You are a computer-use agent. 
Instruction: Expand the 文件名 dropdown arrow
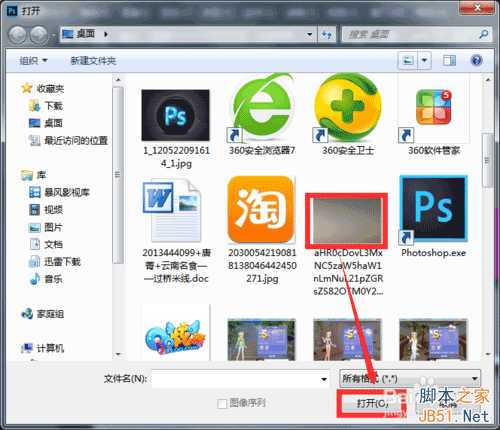pyautogui.click(x=324, y=379)
